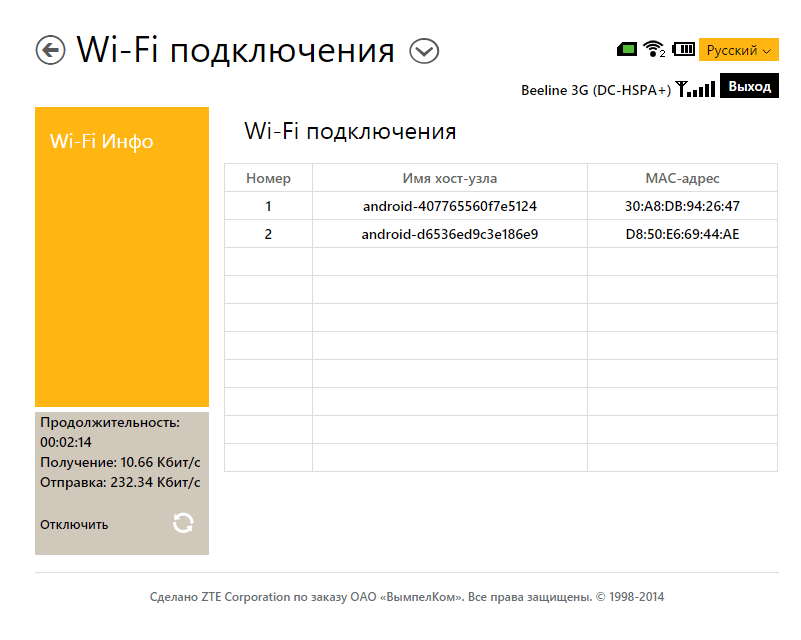Click the Номер column header
The width and height of the screenshot is (801, 640).
(268, 178)
